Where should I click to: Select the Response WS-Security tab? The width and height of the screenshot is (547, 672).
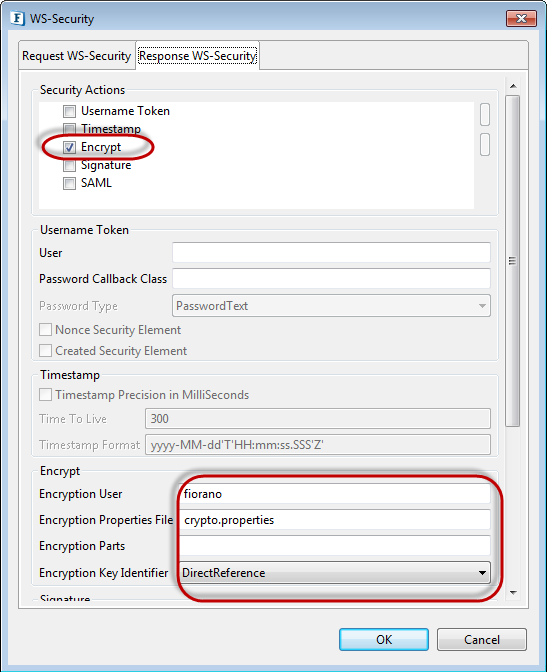pyautogui.click(x=198, y=56)
